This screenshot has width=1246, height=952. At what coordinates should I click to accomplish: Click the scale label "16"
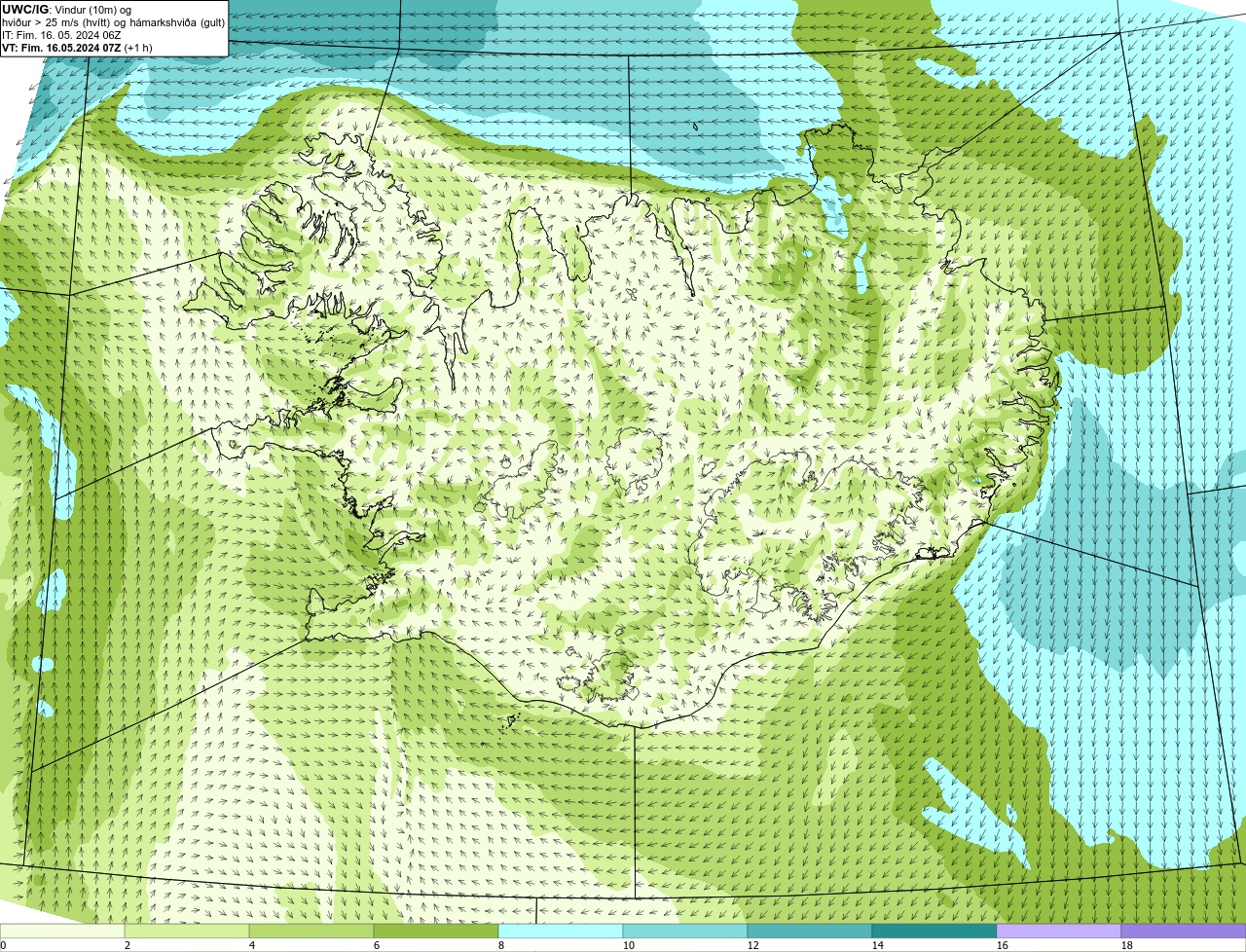coord(1003,945)
